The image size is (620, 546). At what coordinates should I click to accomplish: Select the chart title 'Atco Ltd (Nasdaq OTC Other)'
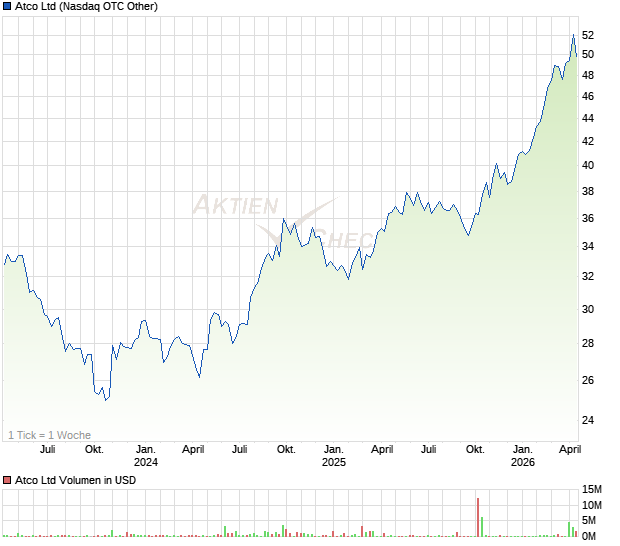[x=86, y=7]
